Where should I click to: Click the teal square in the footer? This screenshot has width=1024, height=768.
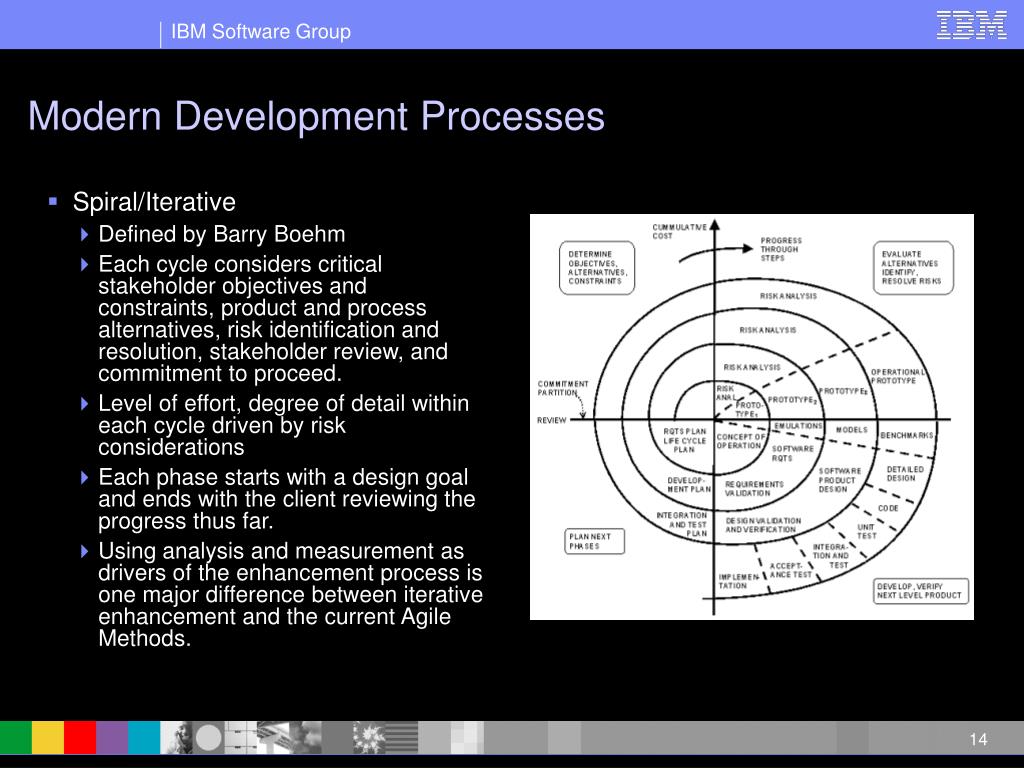144,737
